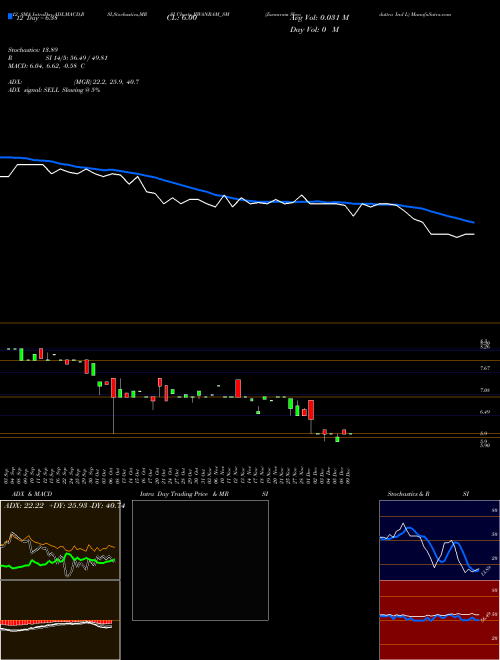Screen dimensions: 500x660
Task: Click the MACD: 6.04, 6.62, -0.58 line
Action: point(47,66)
